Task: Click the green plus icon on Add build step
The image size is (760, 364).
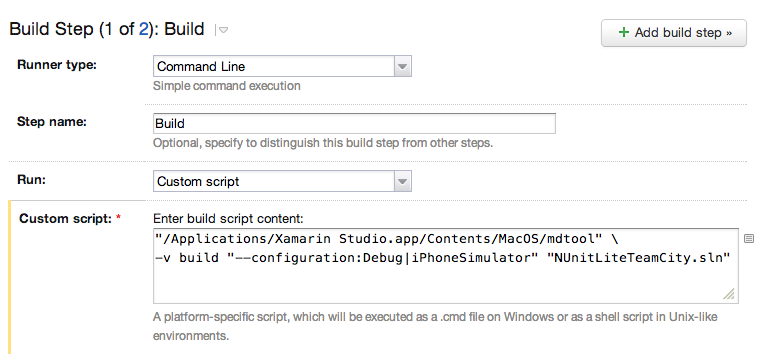Action: [624, 32]
